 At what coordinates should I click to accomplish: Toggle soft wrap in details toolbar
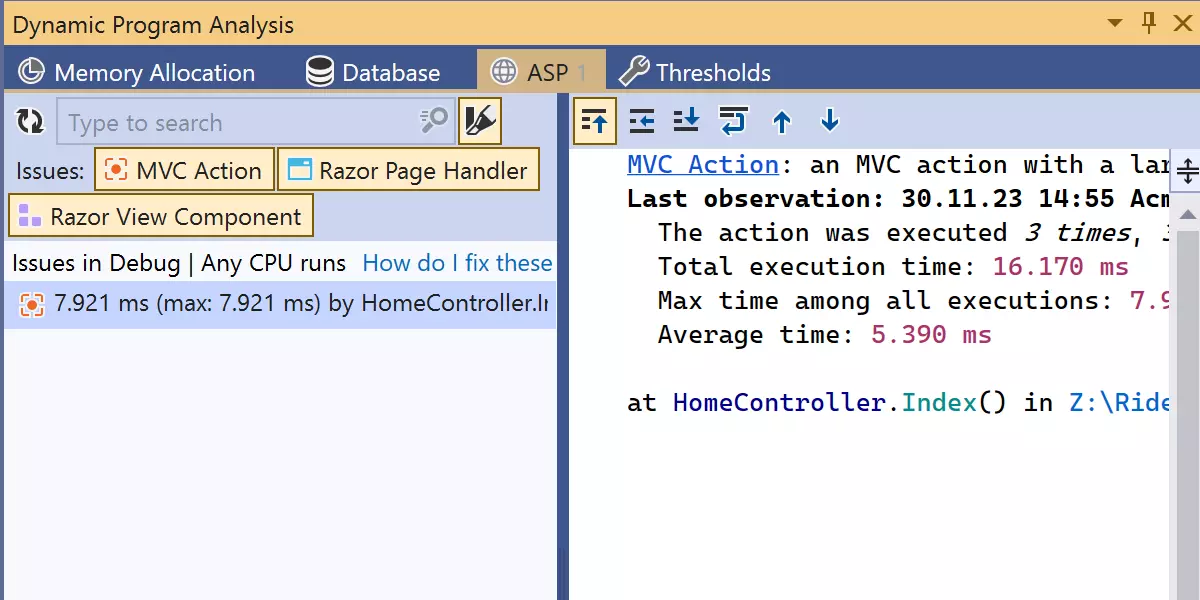click(x=733, y=122)
